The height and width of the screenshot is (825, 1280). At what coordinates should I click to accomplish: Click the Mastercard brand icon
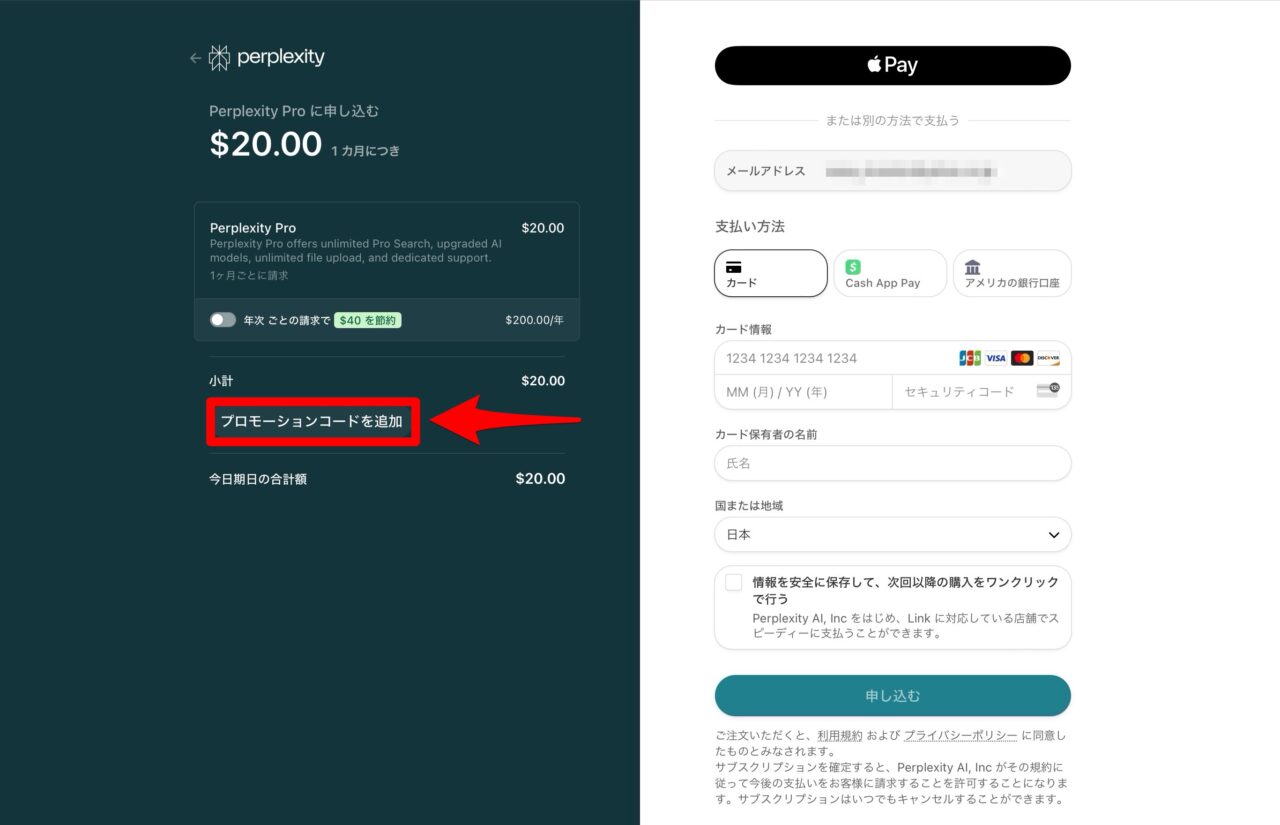point(1023,357)
